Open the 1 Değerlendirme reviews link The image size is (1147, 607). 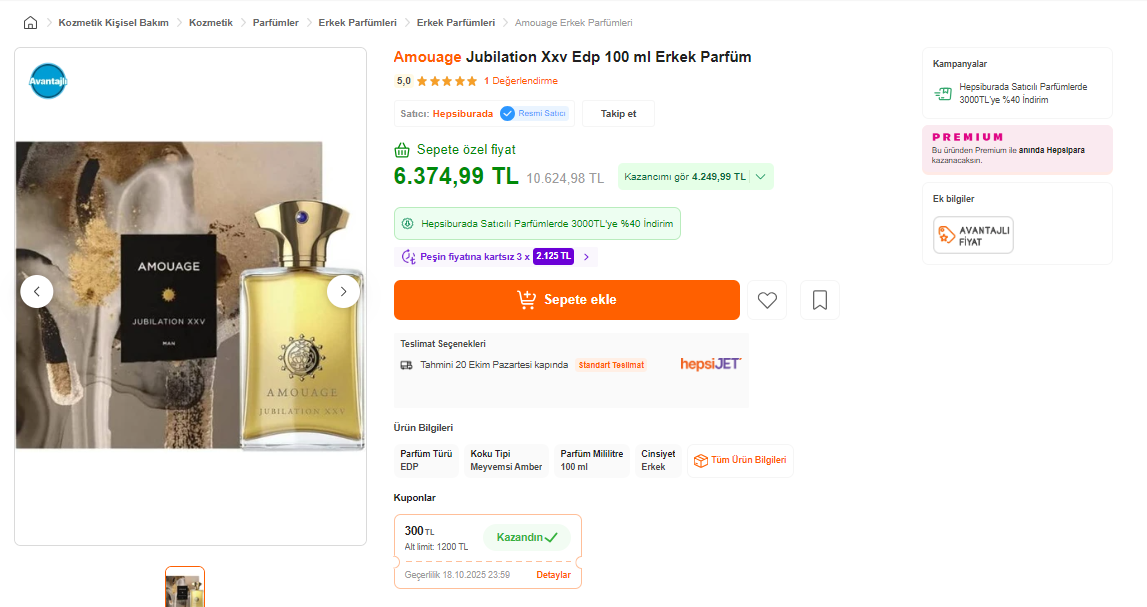[520, 81]
